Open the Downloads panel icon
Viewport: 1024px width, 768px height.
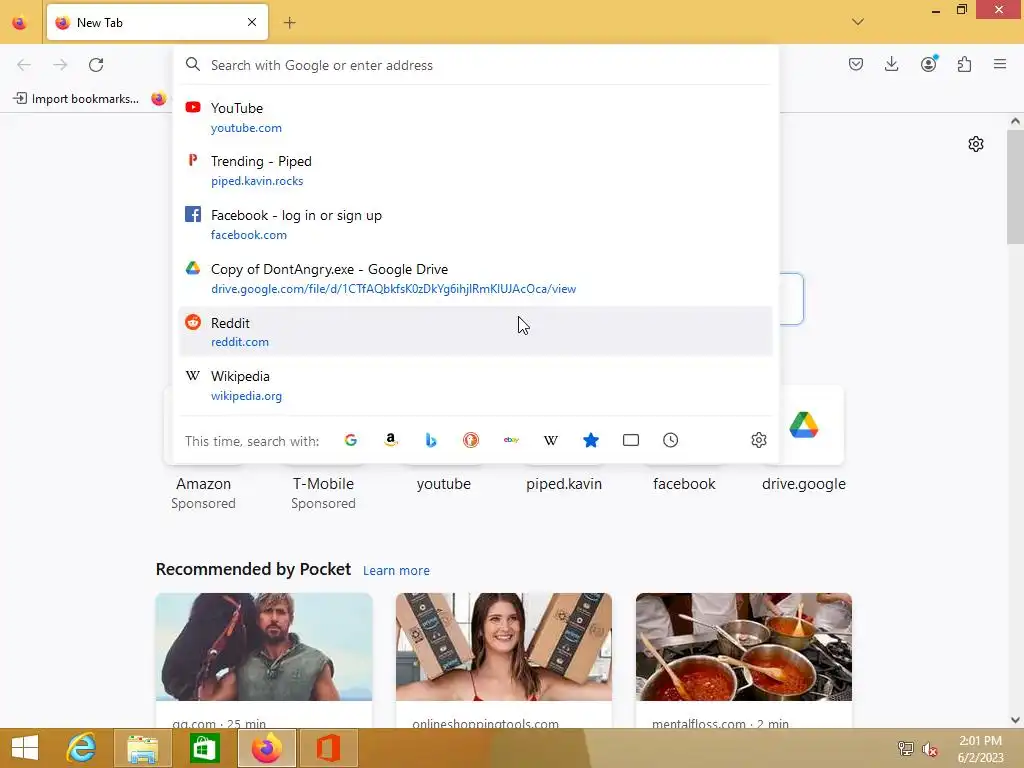tap(891, 64)
